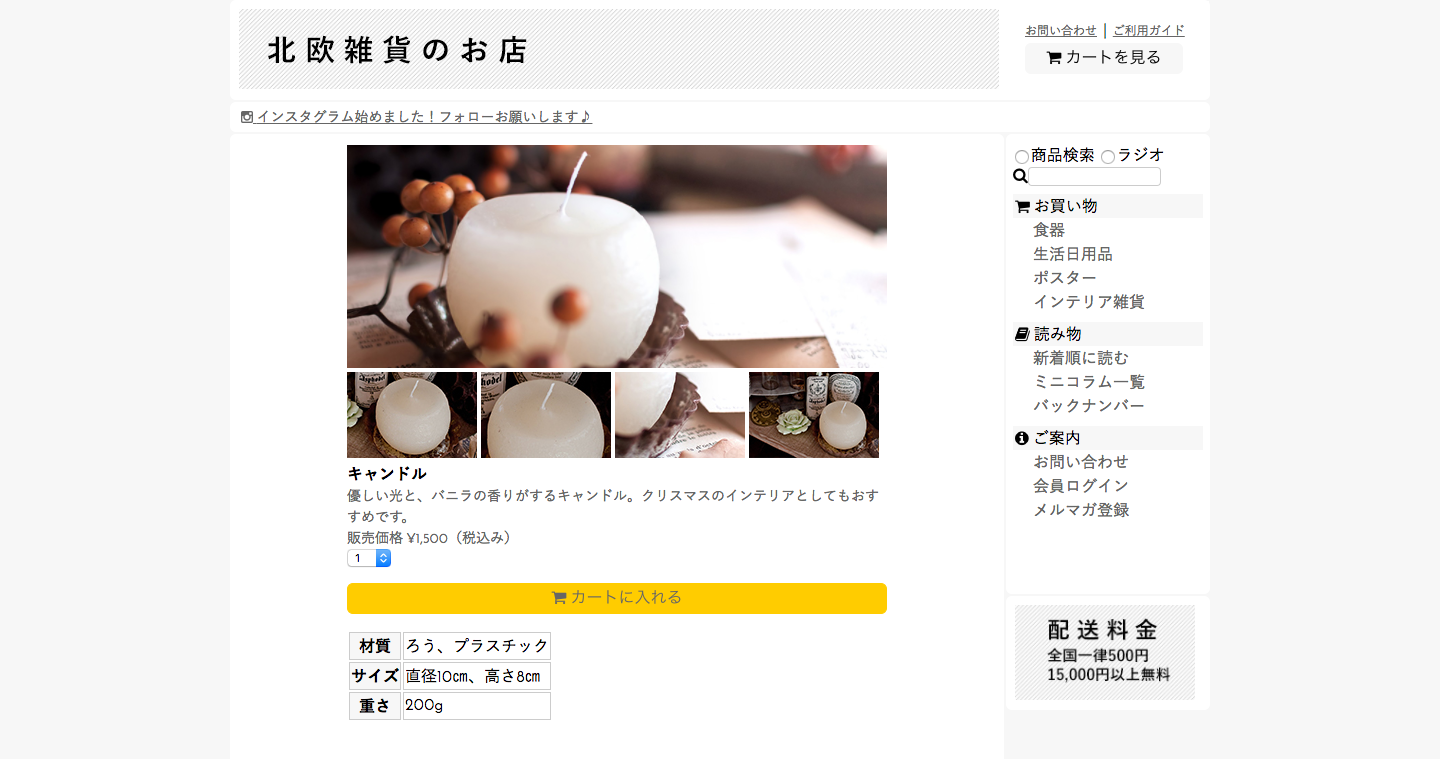
Task: Click the magnifying glass search icon
Action: 1020,176
